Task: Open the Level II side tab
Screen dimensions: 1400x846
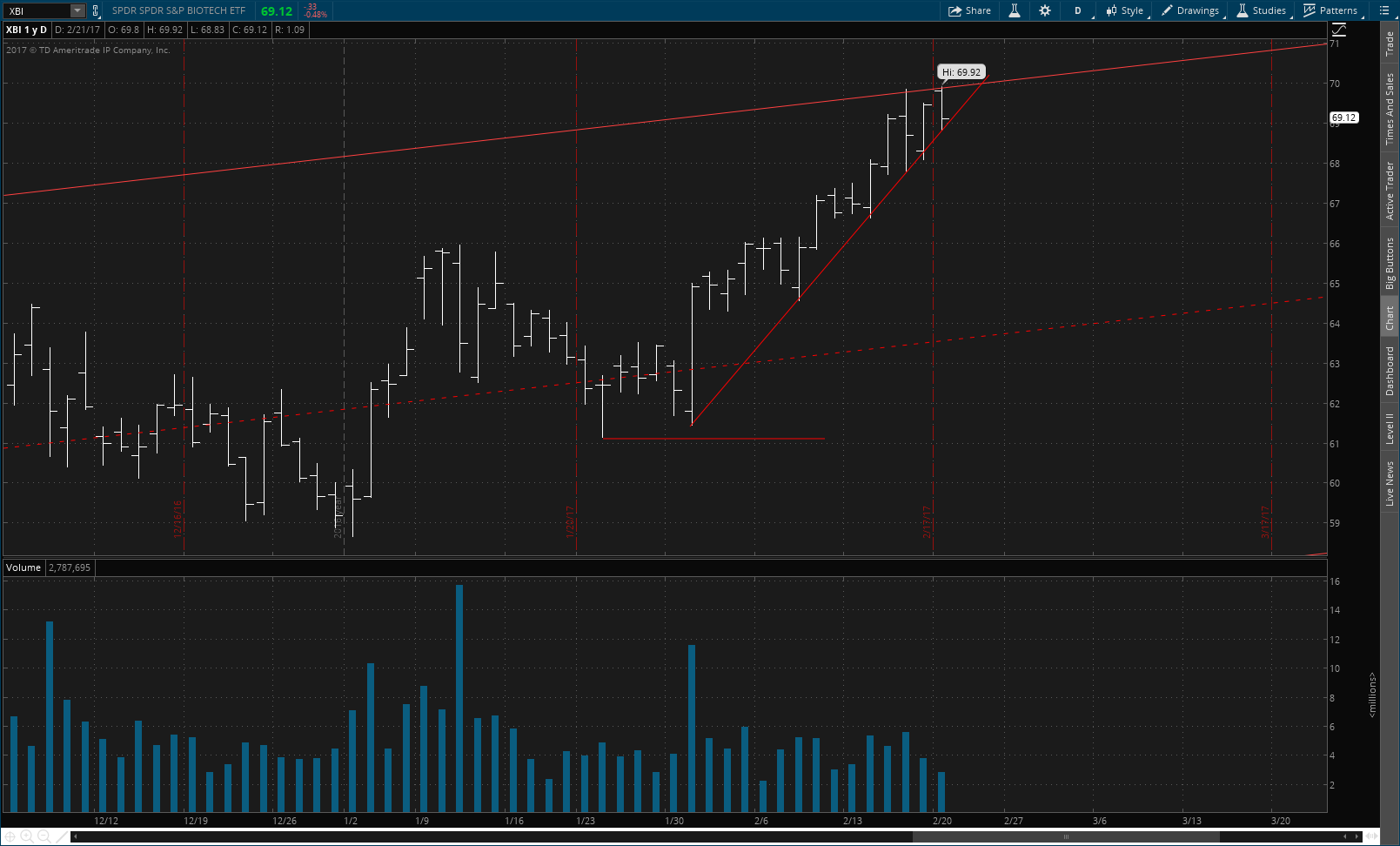Action: click(1390, 429)
